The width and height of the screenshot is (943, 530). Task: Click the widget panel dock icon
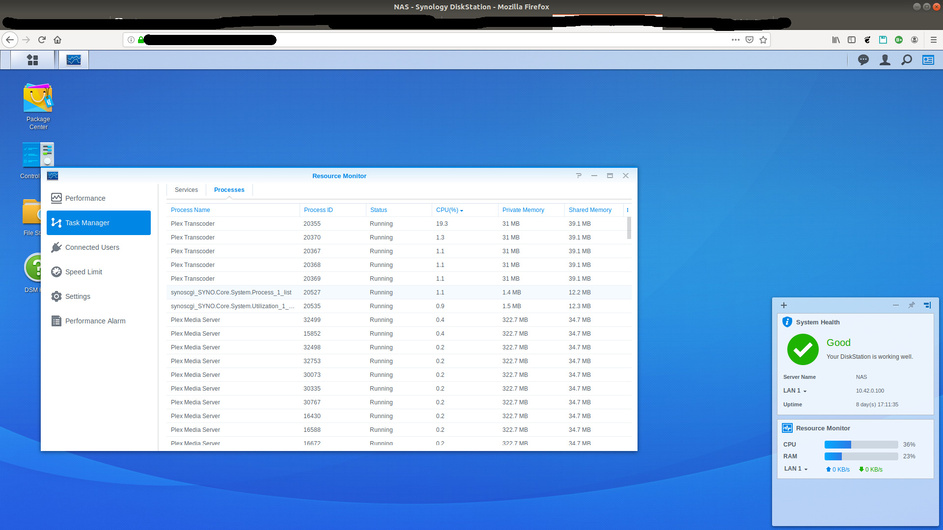tap(927, 305)
